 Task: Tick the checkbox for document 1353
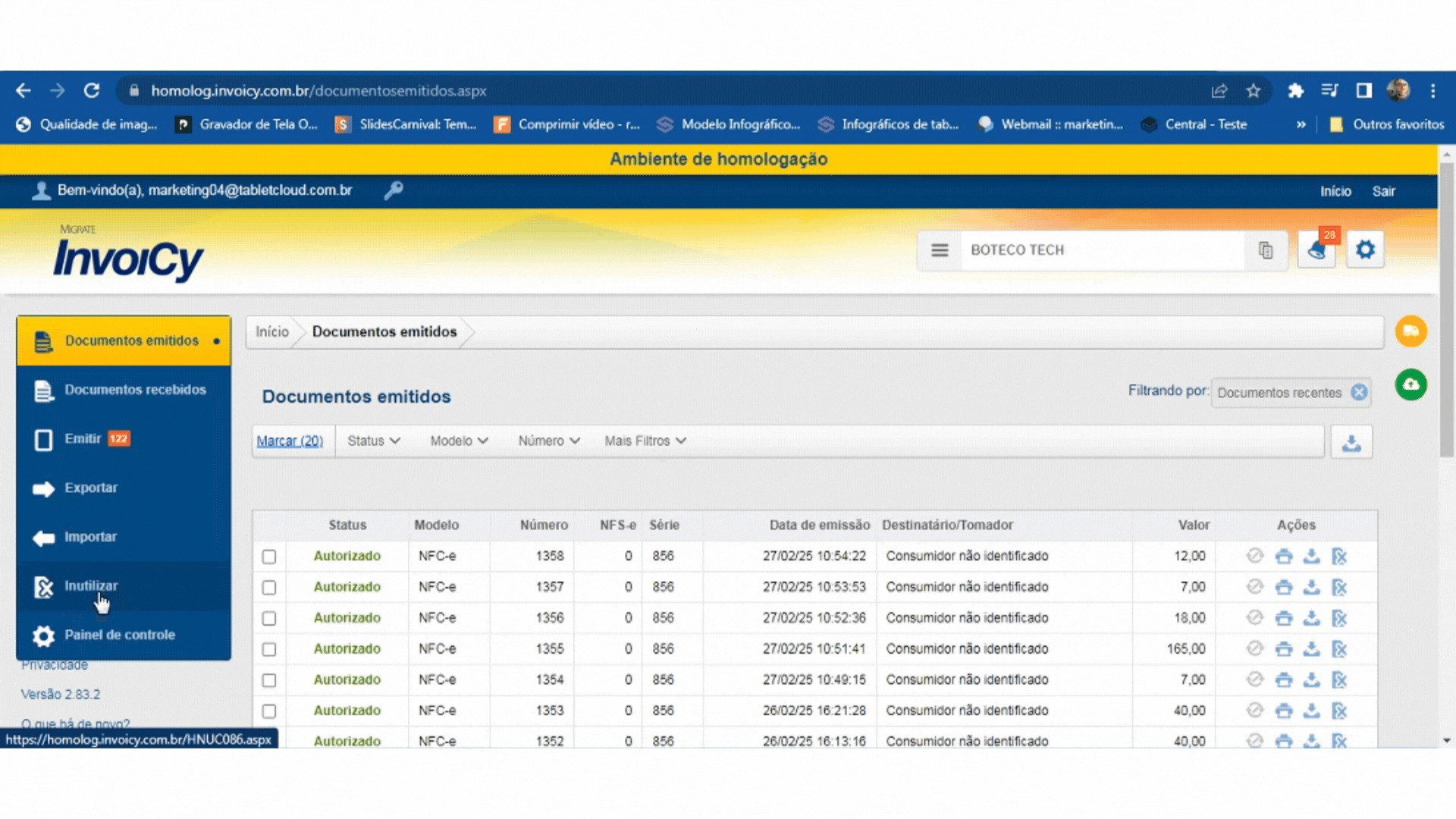tap(269, 711)
